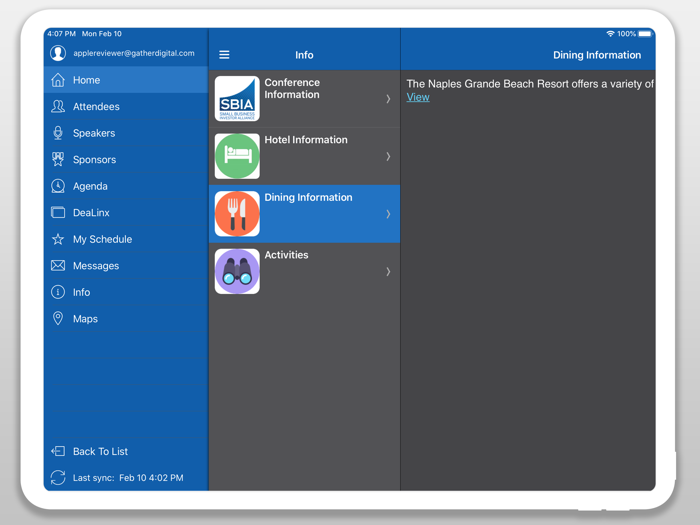Image resolution: width=700 pixels, height=525 pixels.
Task: Tap the applereviewer@gatherdigital.com account email
Action: [134, 53]
